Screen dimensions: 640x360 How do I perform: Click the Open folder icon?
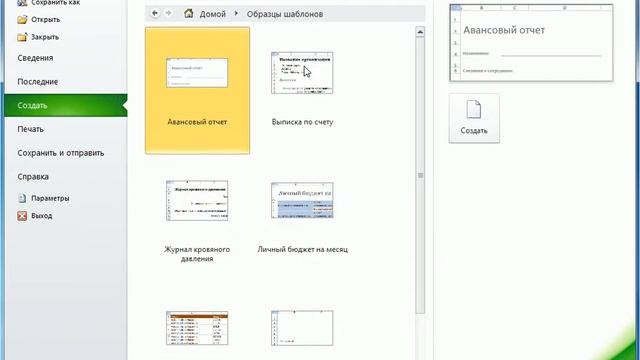pyautogui.click(x=22, y=20)
